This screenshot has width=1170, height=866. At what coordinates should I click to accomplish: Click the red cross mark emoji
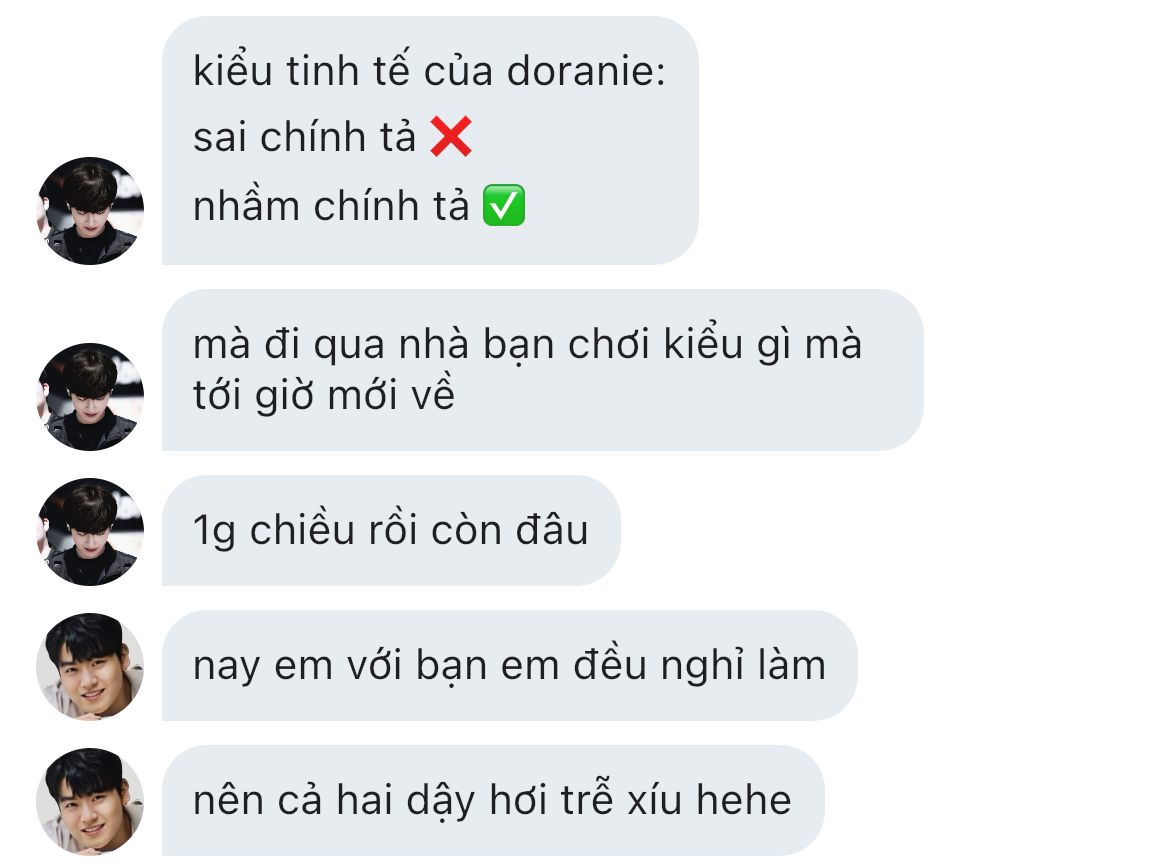pyautogui.click(x=451, y=137)
